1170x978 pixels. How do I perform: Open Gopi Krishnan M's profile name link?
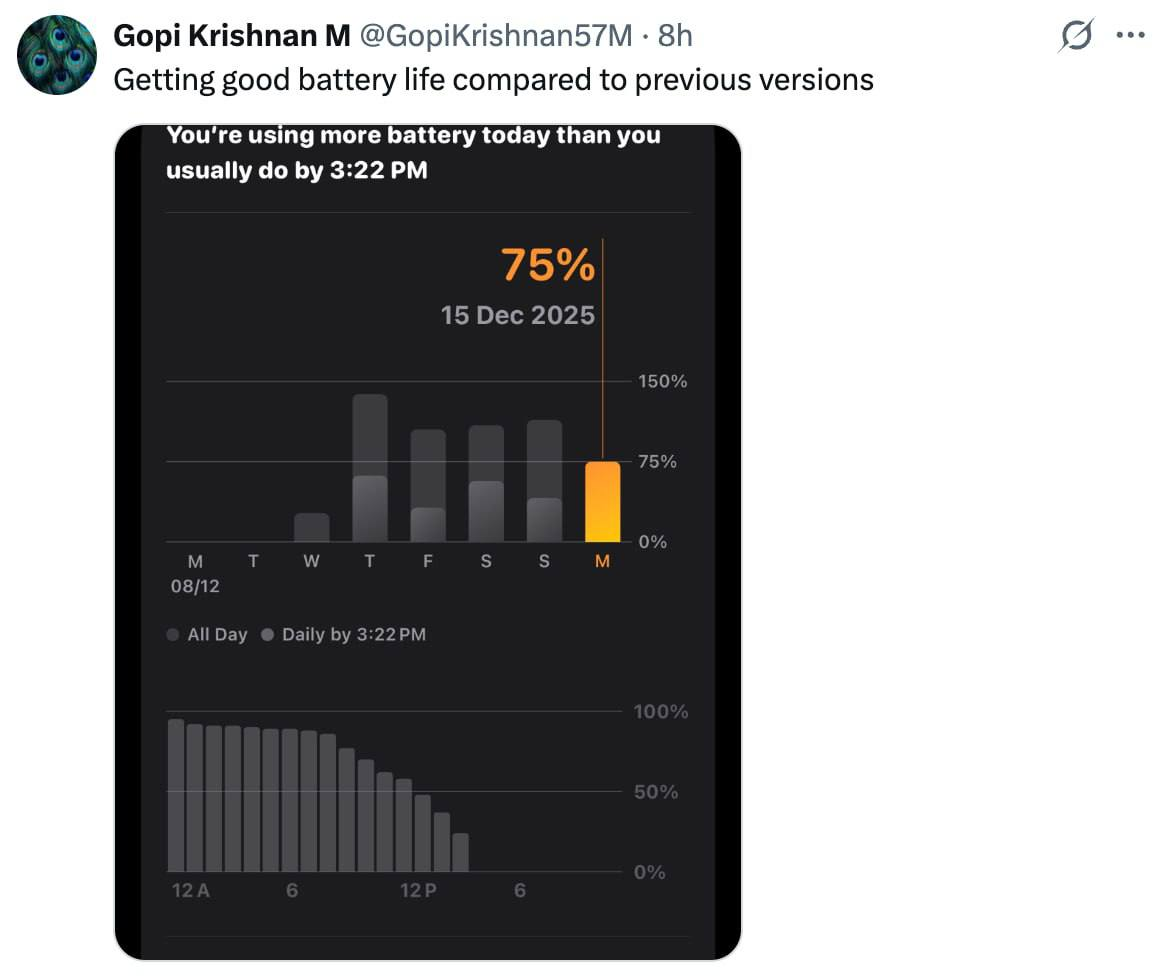[231, 35]
